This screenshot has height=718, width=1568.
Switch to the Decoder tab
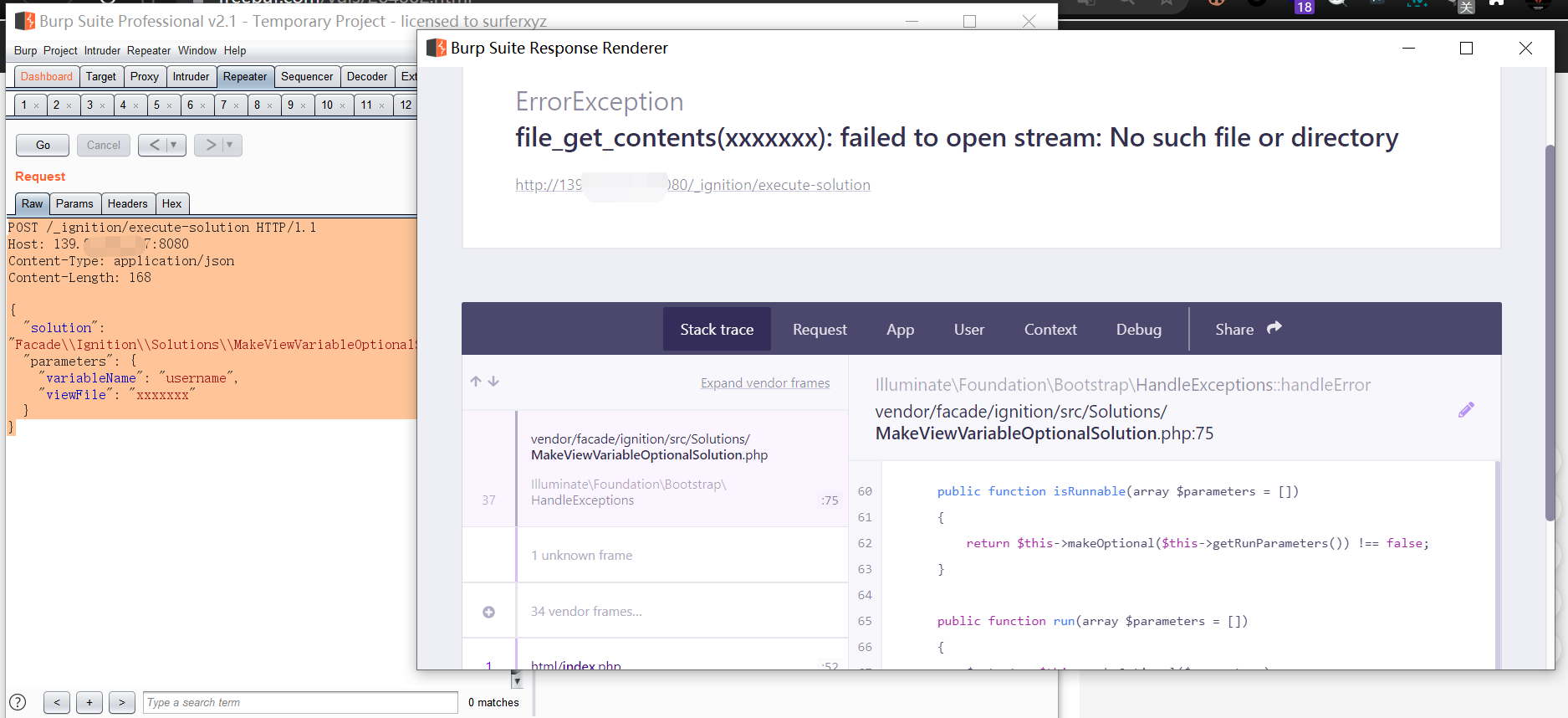(x=367, y=76)
